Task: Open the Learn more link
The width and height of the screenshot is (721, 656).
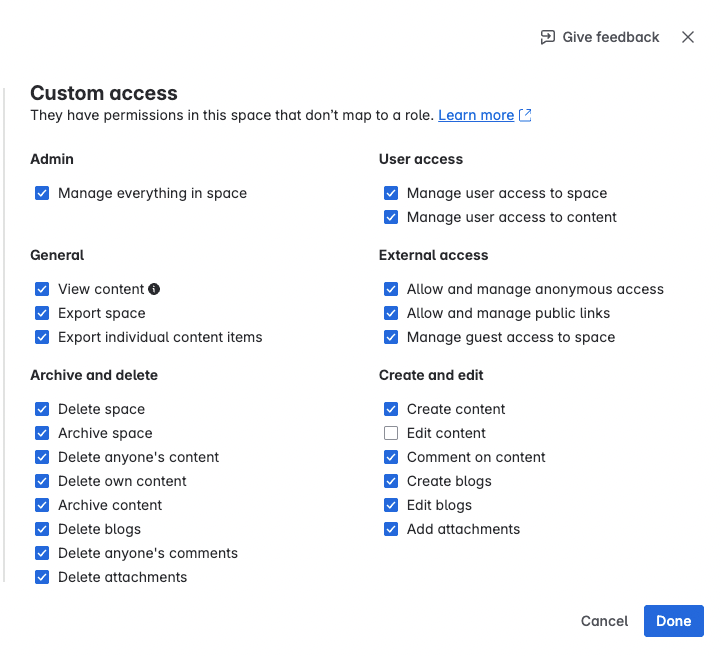Action: 476,115
